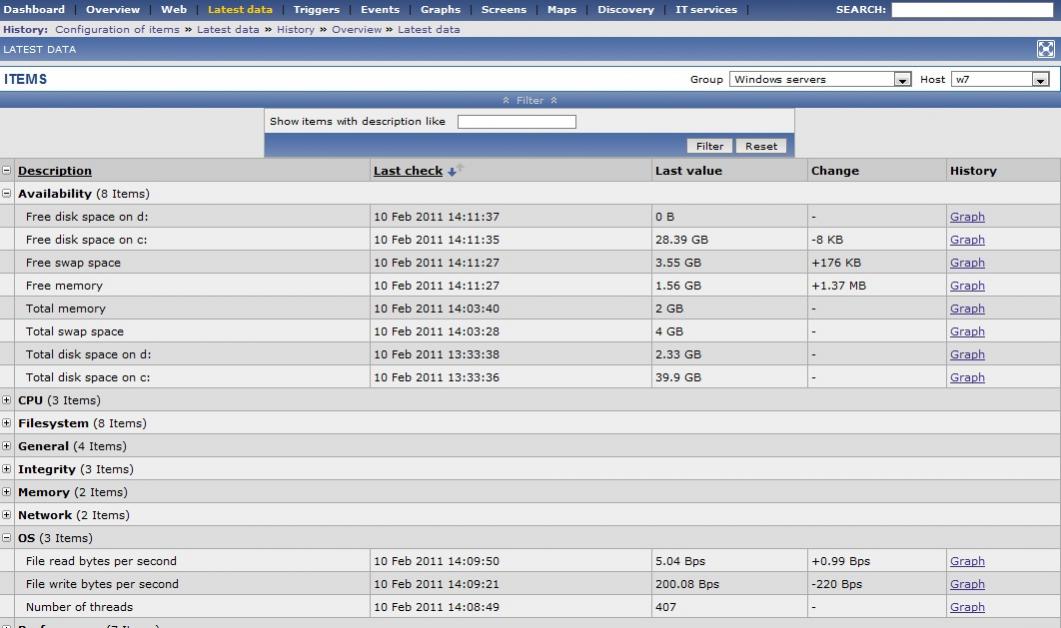The height and width of the screenshot is (628, 1061).
Task: Go to the Overview menu item
Action: coord(112,9)
